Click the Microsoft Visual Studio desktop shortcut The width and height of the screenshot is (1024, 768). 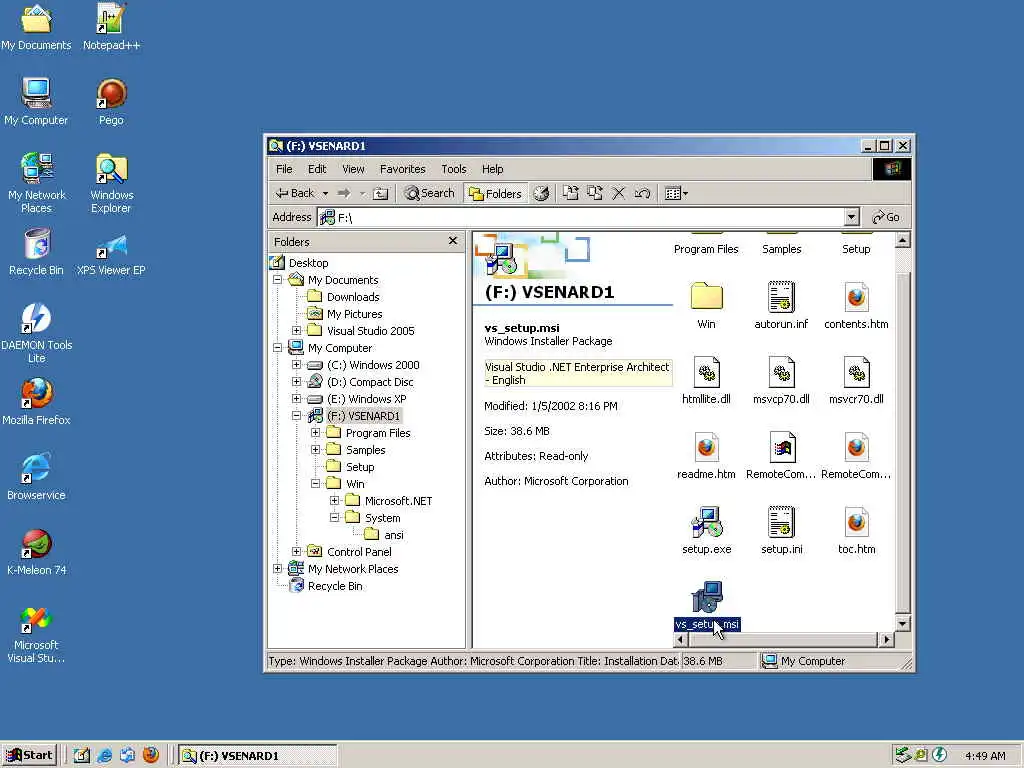point(36,635)
